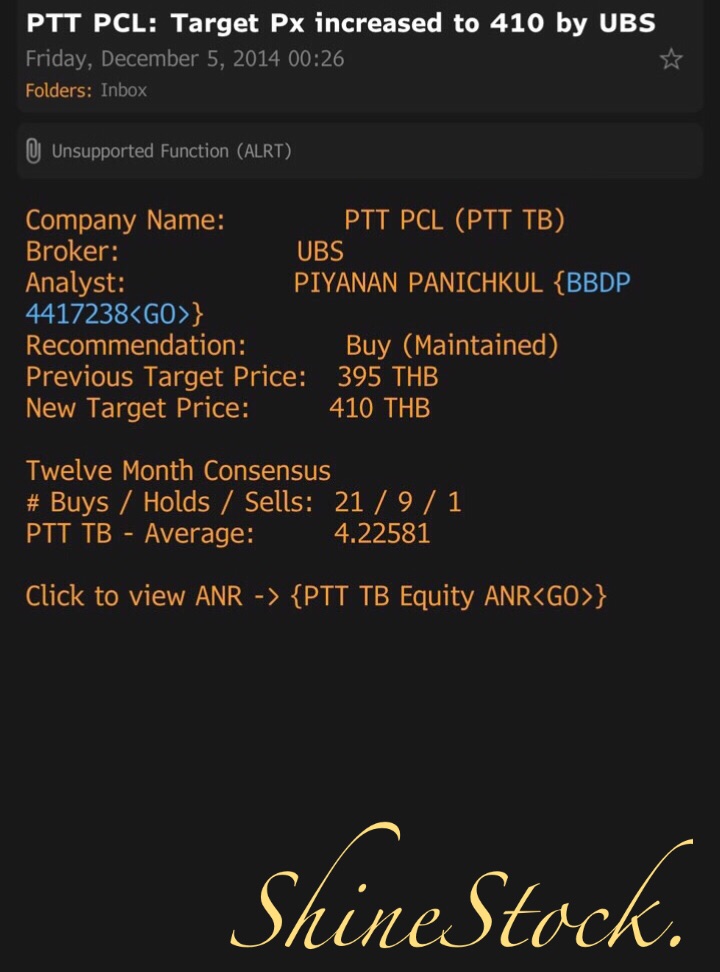
Task: Select the new target price 410 THB
Action: [x=379, y=409]
